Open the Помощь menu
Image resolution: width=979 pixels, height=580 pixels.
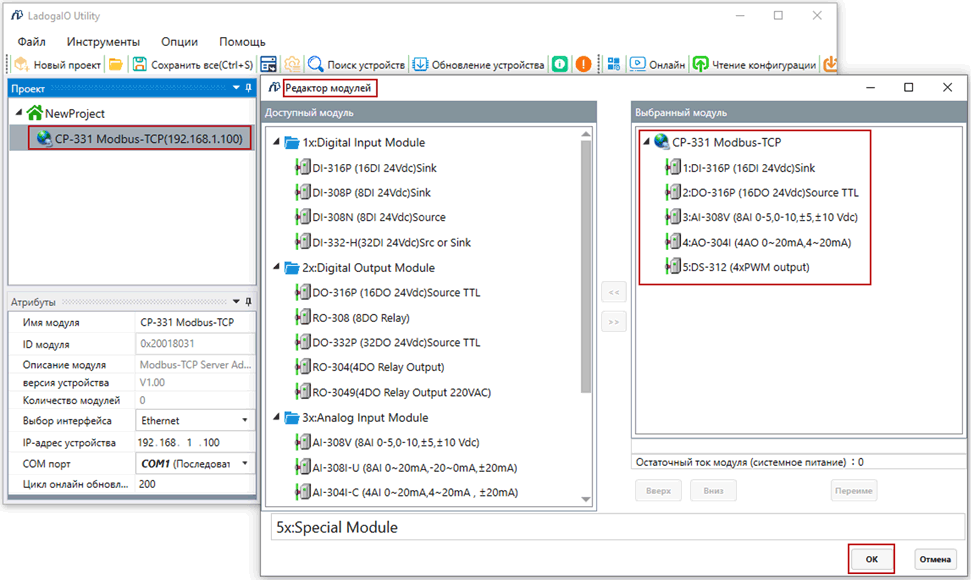[242, 42]
